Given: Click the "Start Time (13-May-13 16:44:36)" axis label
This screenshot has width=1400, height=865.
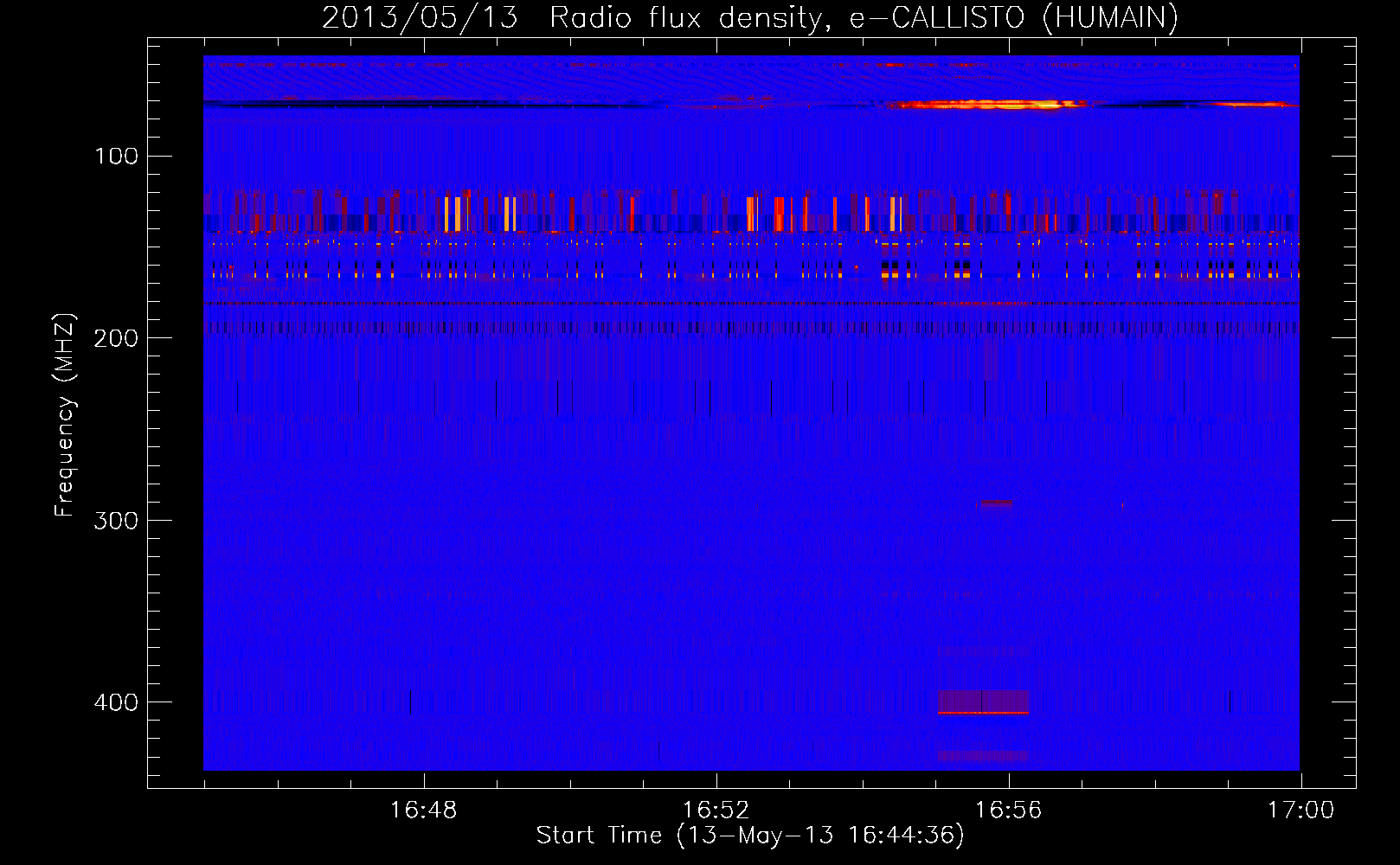Looking at the screenshot, I should pos(750,836).
